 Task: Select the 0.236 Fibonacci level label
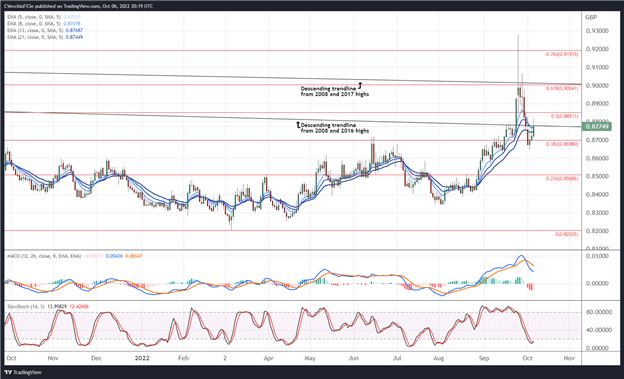(x=562, y=178)
